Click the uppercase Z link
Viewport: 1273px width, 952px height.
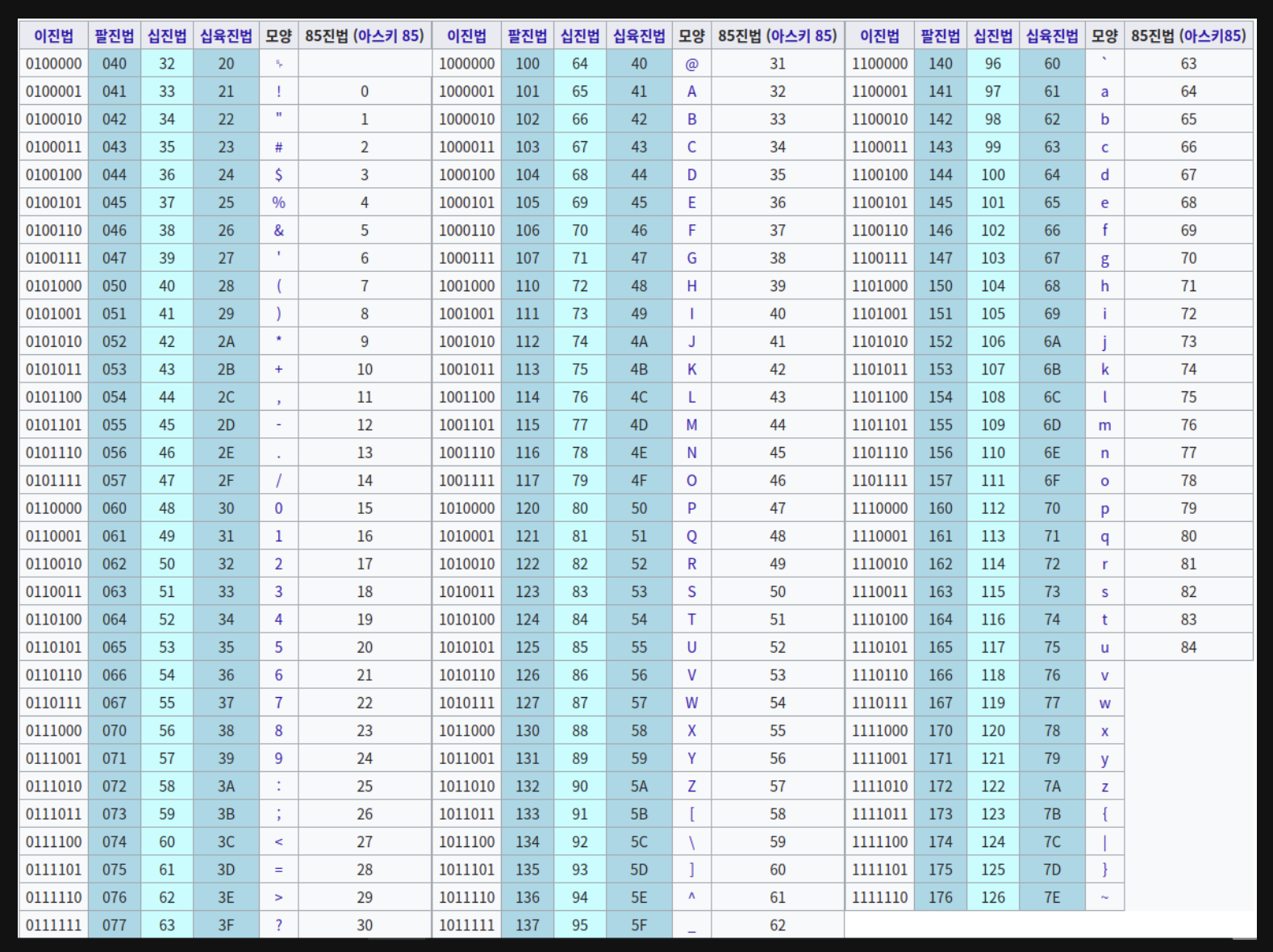tap(692, 786)
